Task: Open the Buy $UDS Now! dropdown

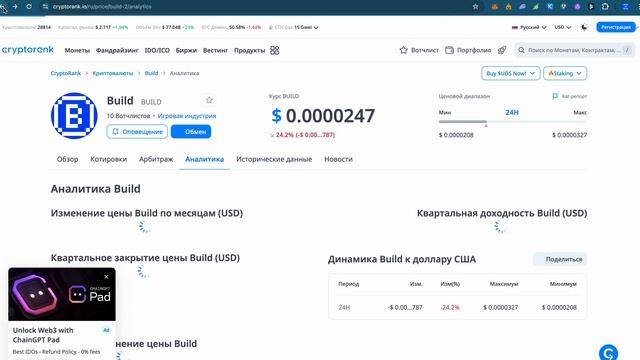Action: pyautogui.click(x=511, y=73)
